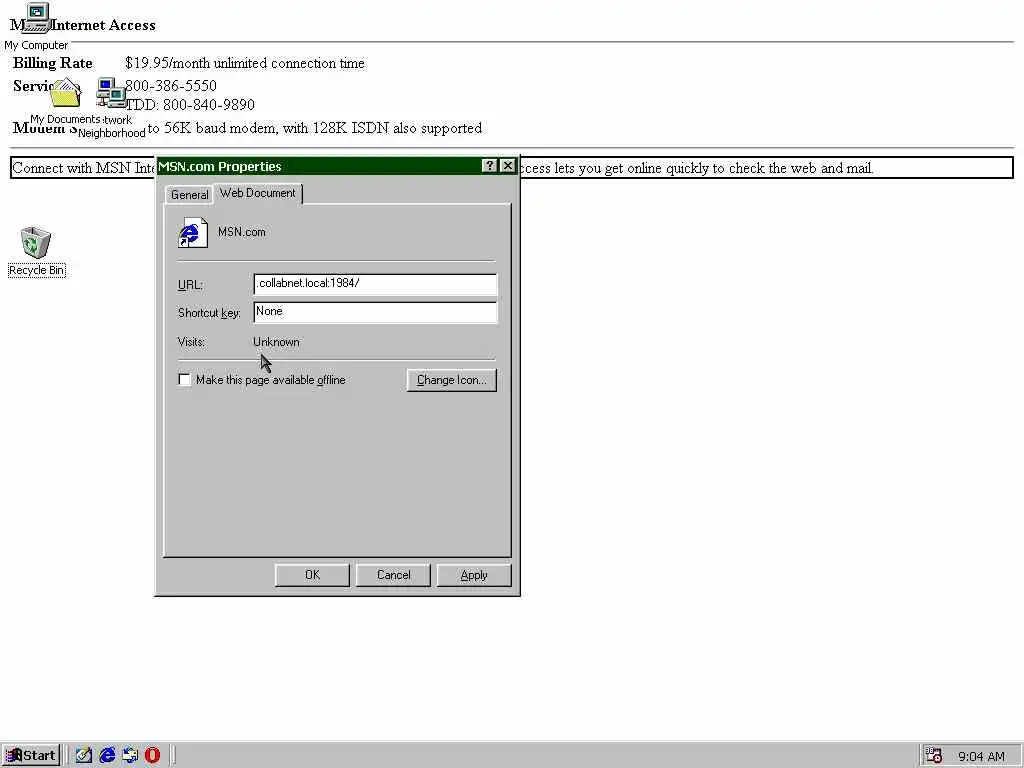
Task: Click the Shortcut key field
Action: (375, 312)
